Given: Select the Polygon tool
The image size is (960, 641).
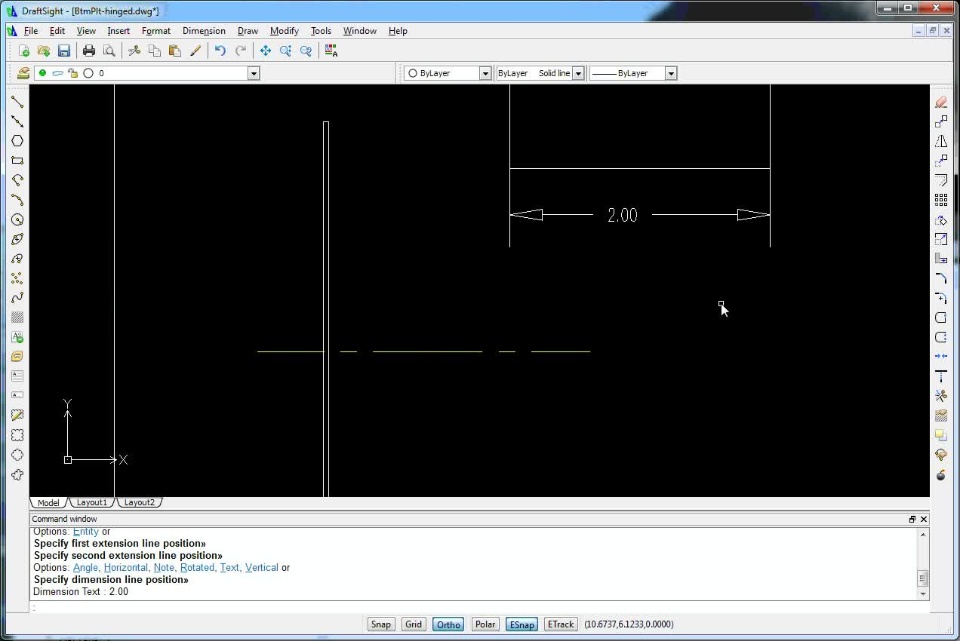Looking at the screenshot, I should 17,141.
